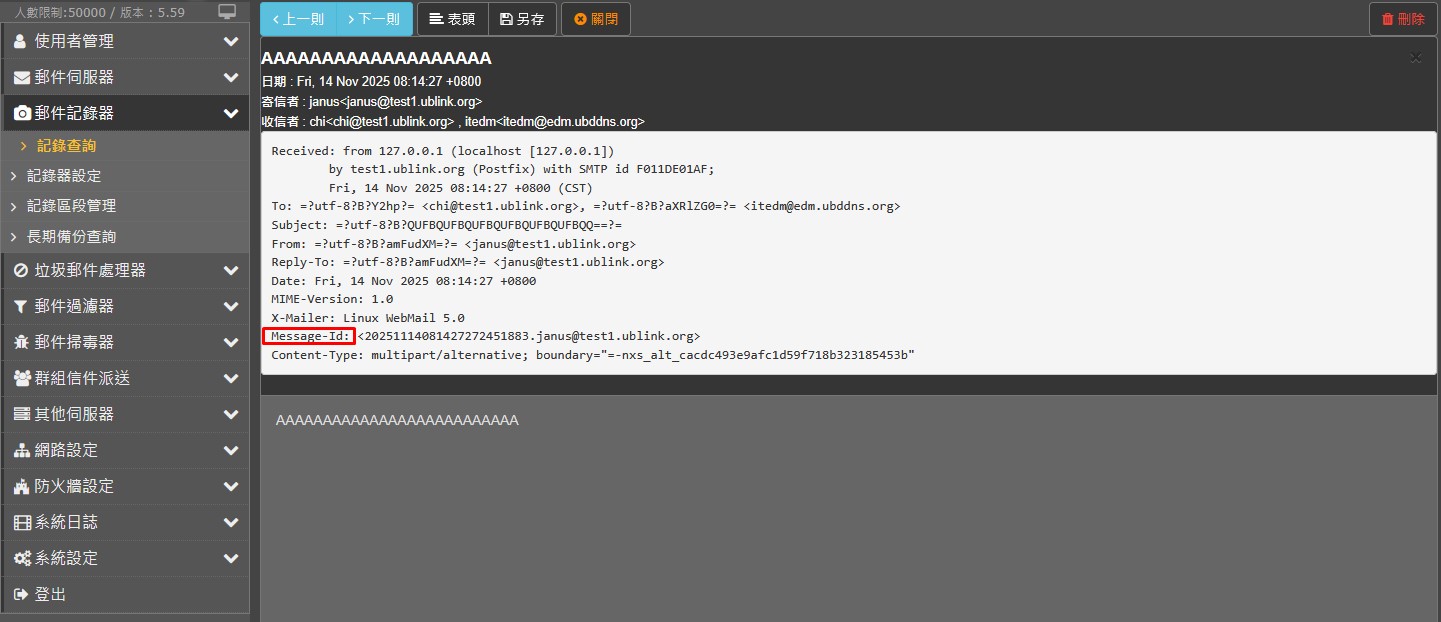
Task: Go to next message with 下一則
Action: point(375,19)
